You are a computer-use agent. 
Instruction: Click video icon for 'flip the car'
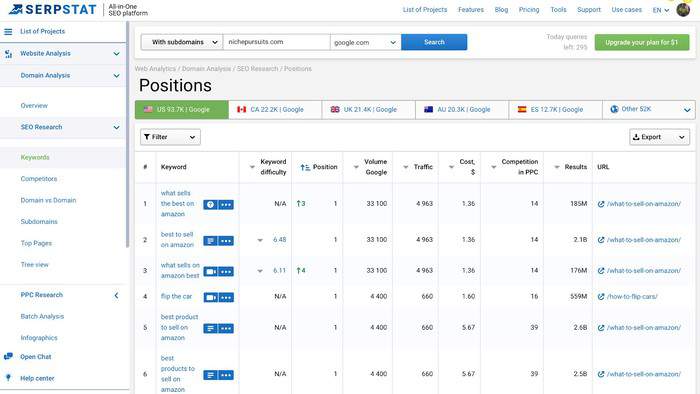click(211, 297)
